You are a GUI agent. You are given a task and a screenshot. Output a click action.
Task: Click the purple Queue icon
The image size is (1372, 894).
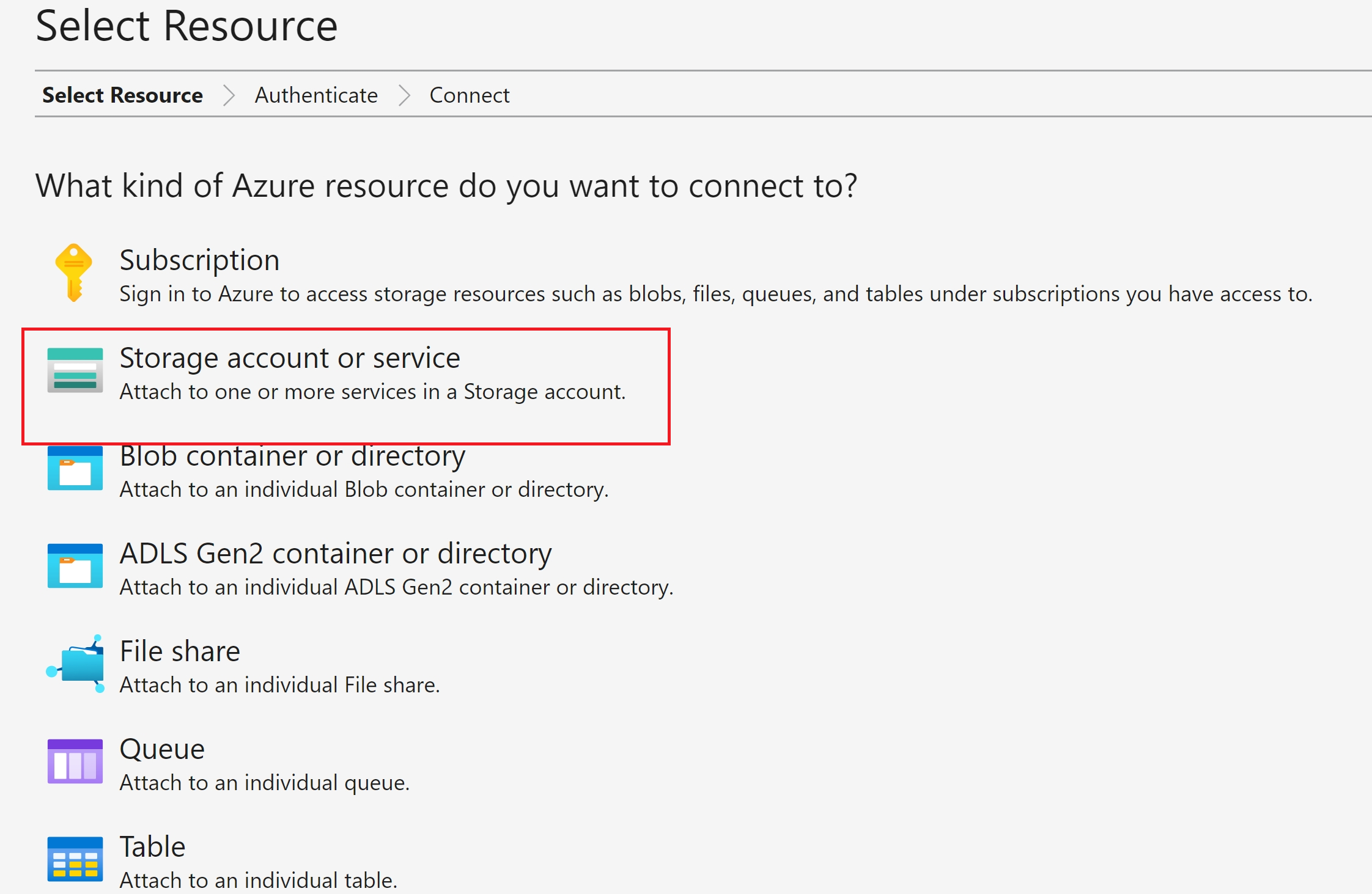(75, 761)
